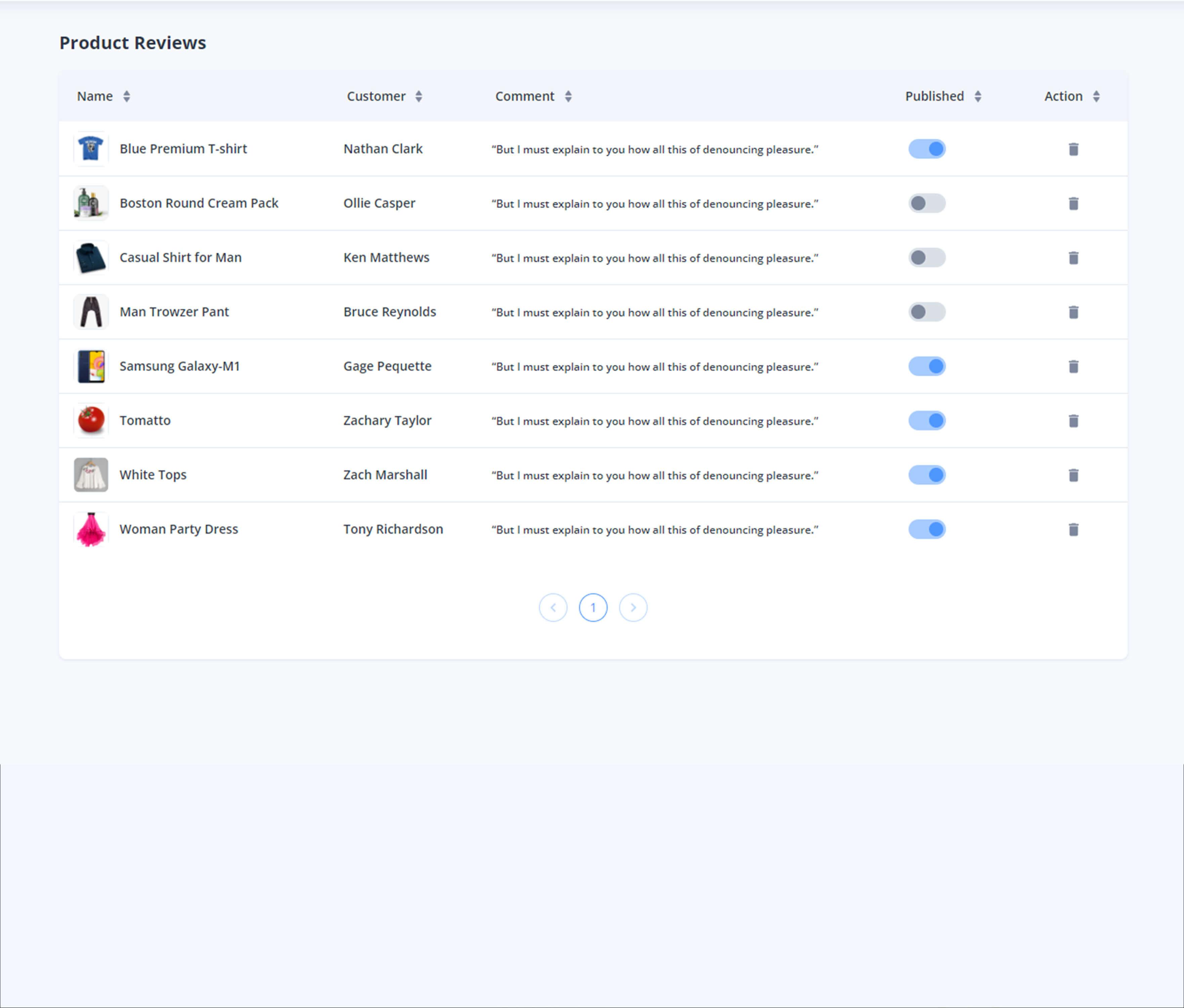The height and width of the screenshot is (1008, 1184).
Task: Delete the Samsung Galaxy-M1 review
Action: (1073, 366)
